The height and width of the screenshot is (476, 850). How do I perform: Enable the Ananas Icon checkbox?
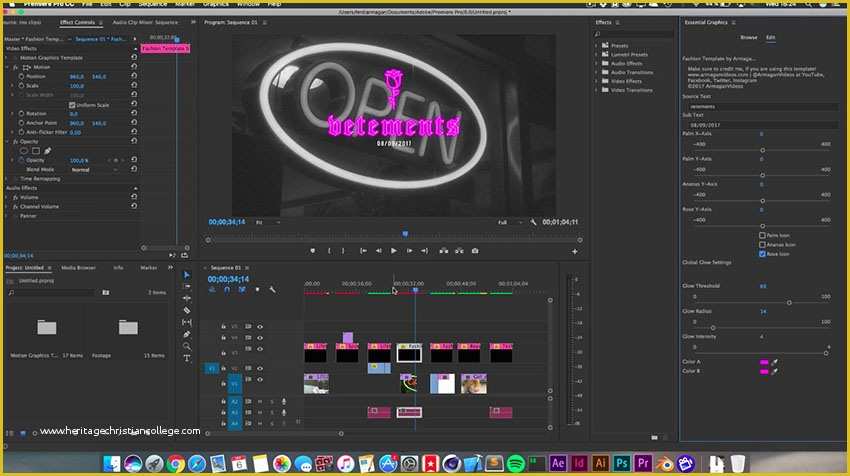pyautogui.click(x=762, y=245)
